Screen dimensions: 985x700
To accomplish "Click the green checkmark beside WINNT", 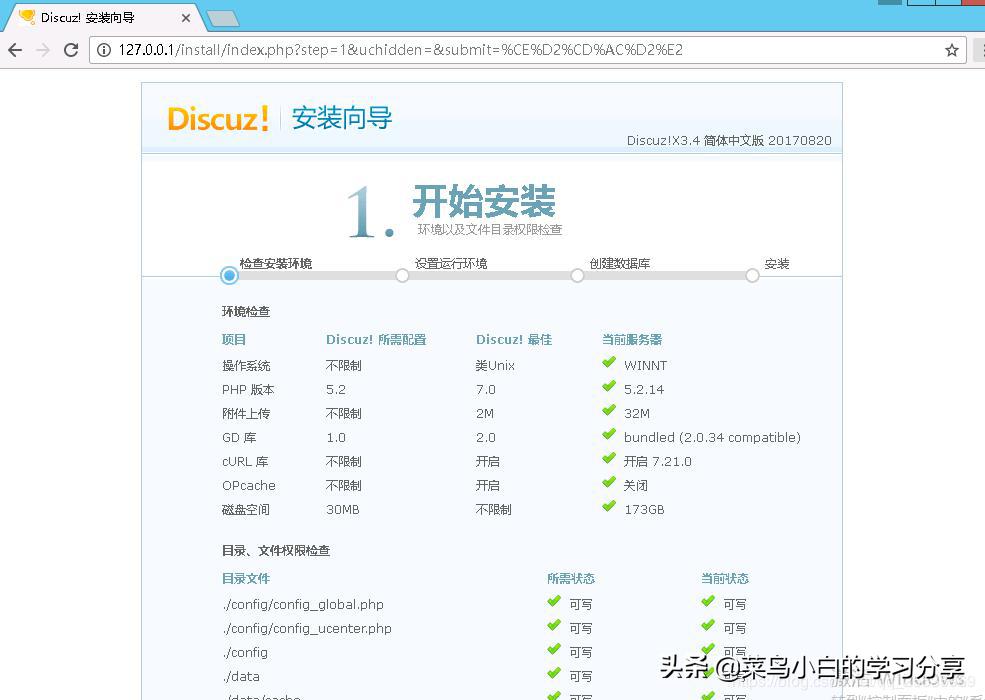I will pyautogui.click(x=609, y=365).
